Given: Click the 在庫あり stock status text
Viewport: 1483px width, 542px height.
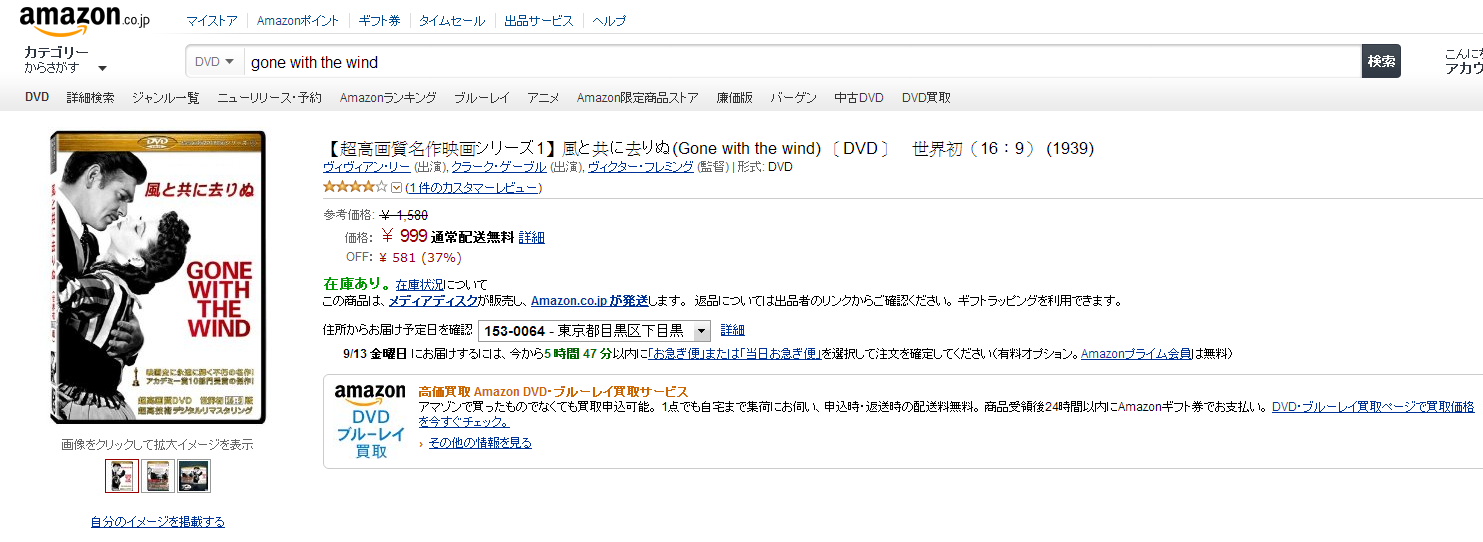Looking at the screenshot, I should (357, 285).
